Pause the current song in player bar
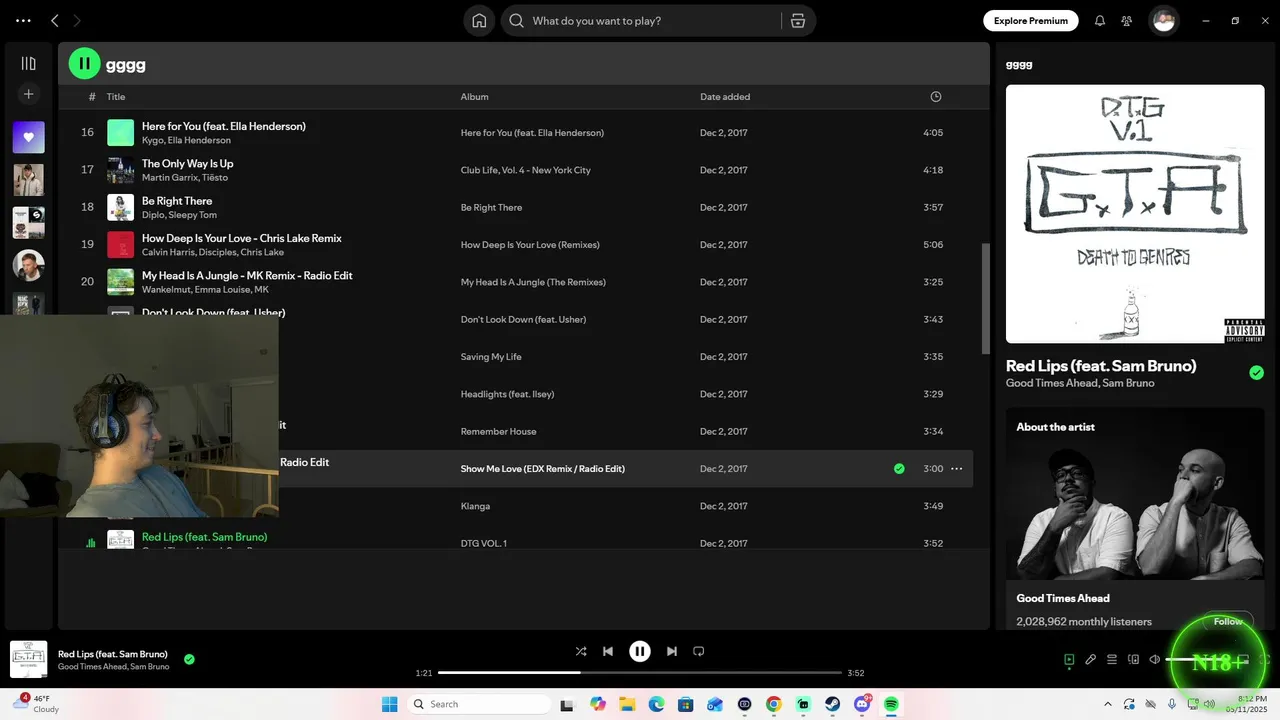The width and height of the screenshot is (1280, 720). 640,651
